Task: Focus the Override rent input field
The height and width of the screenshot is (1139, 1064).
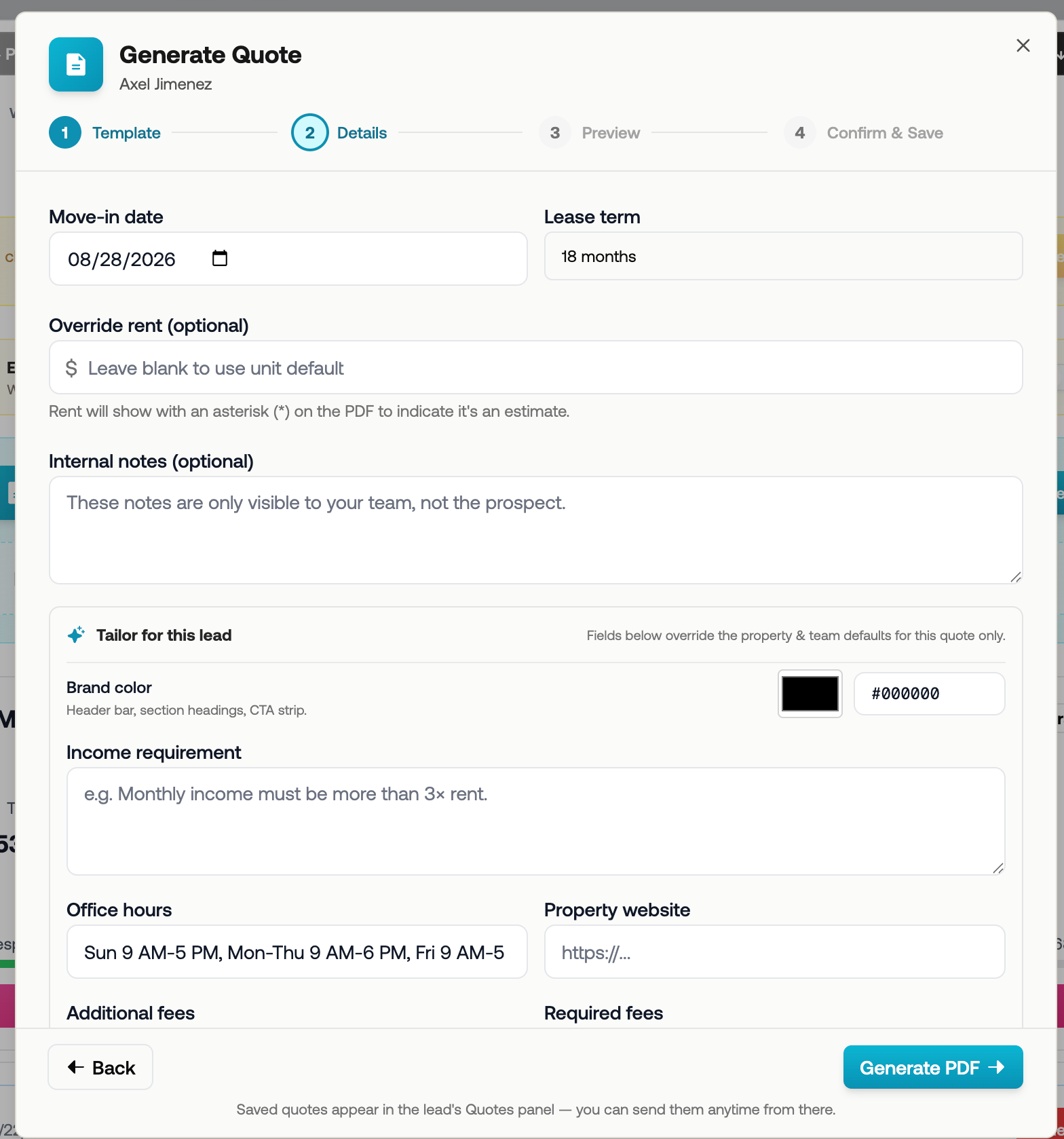Action: (x=535, y=367)
